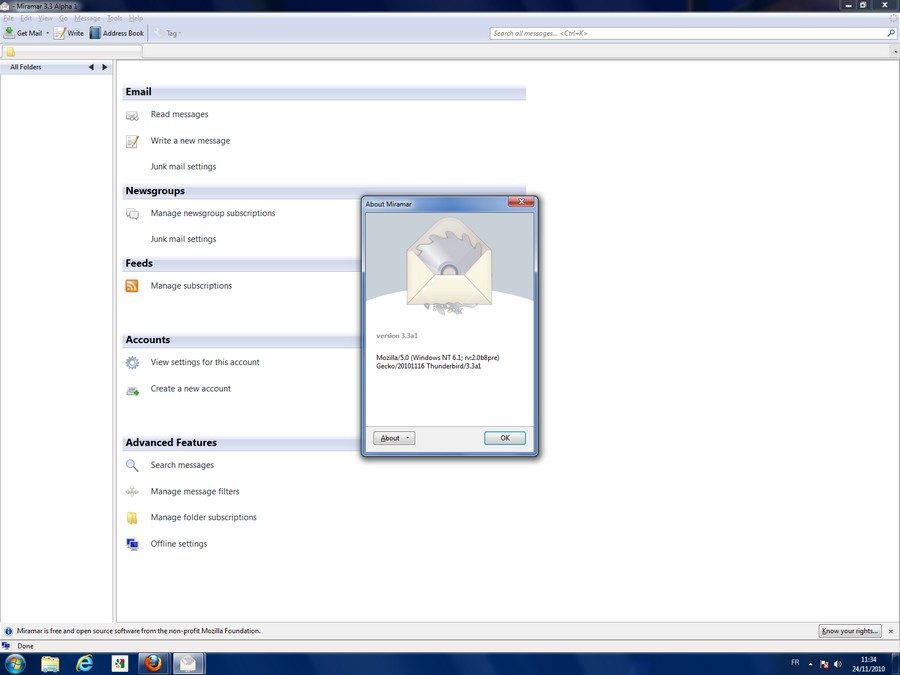900x675 pixels.
Task: Click the gear icon for View account settings
Action: click(132, 363)
